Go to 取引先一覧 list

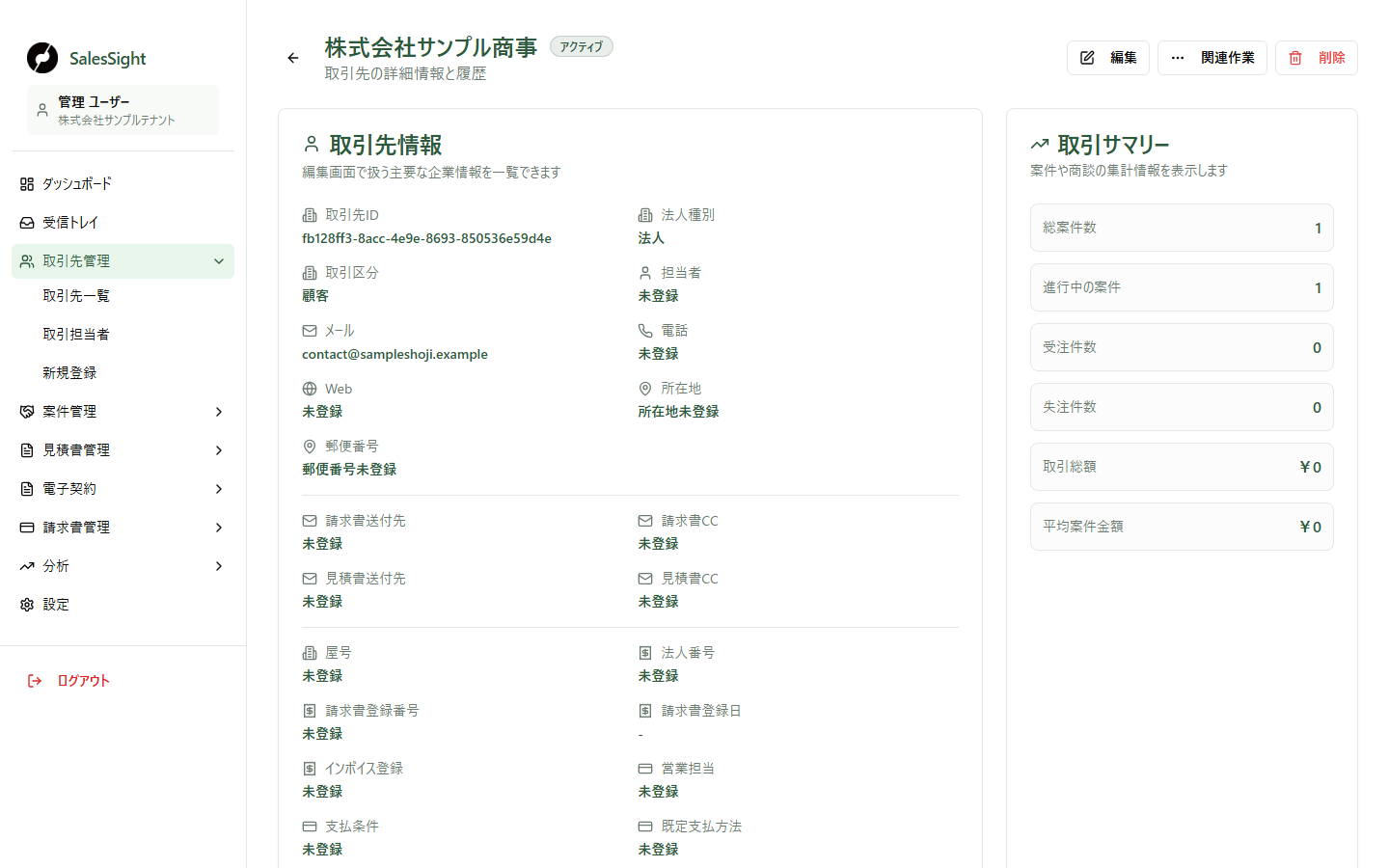[x=76, y=296]
